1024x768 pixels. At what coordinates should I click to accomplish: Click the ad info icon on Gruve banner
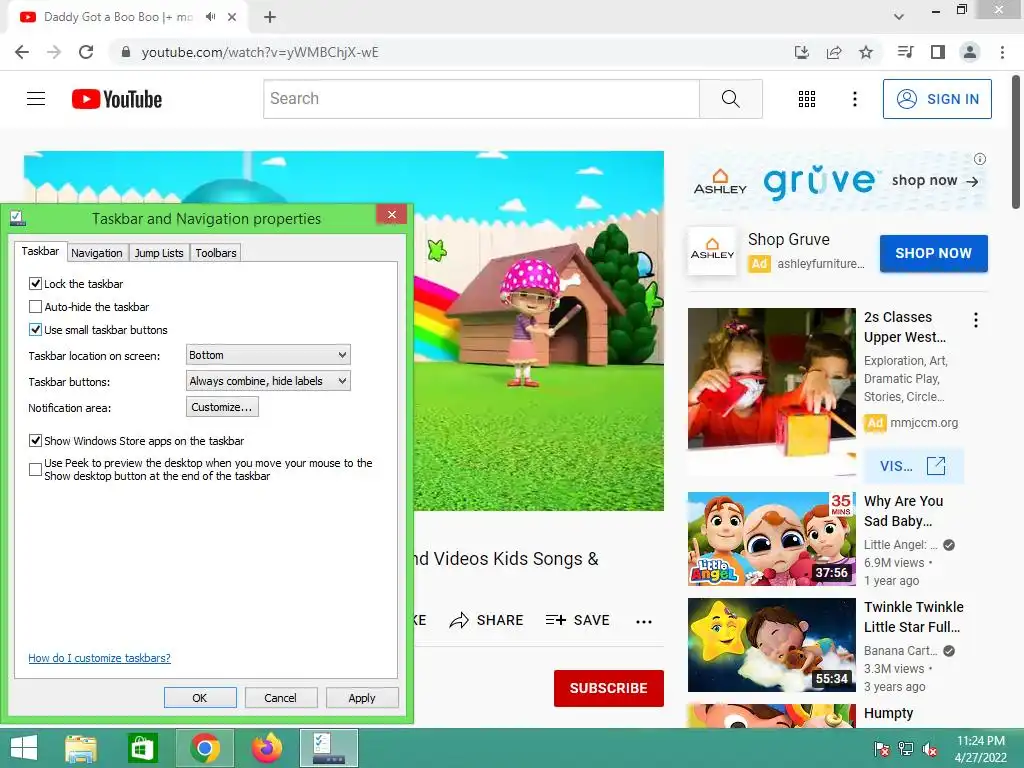tap(980, 159)
